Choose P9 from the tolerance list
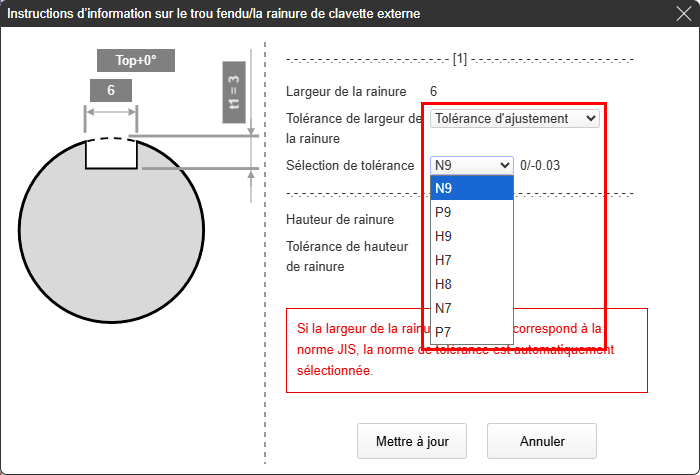Image resolution: width=700 pixels, height=475 pixels. coord(472,212)
